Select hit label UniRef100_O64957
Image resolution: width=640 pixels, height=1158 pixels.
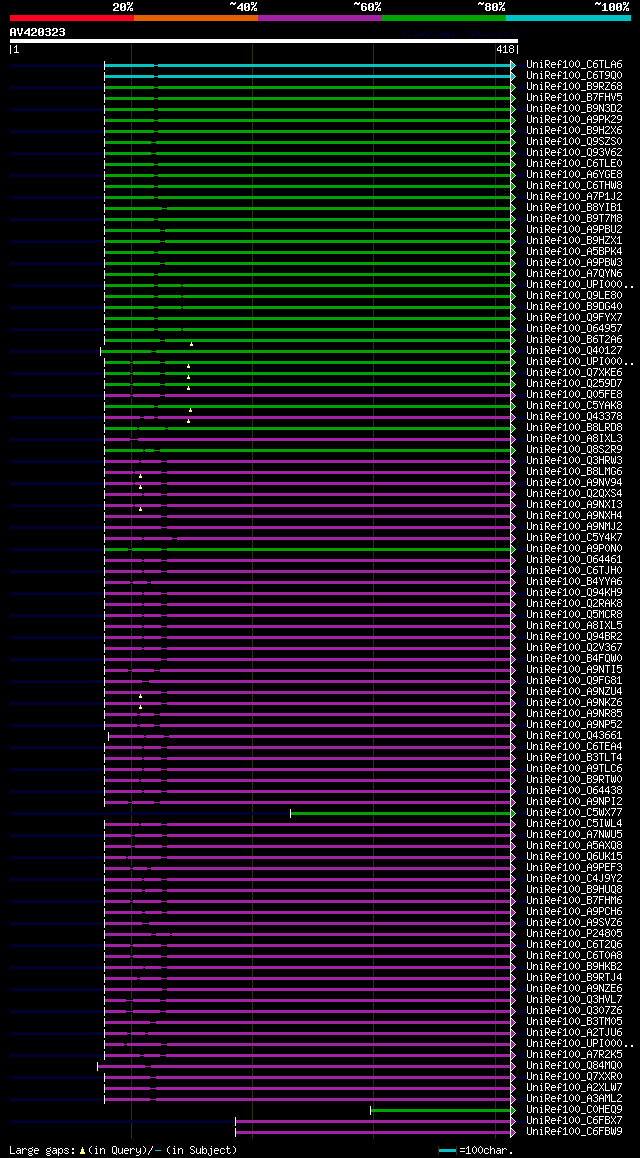tap(574, 329)
